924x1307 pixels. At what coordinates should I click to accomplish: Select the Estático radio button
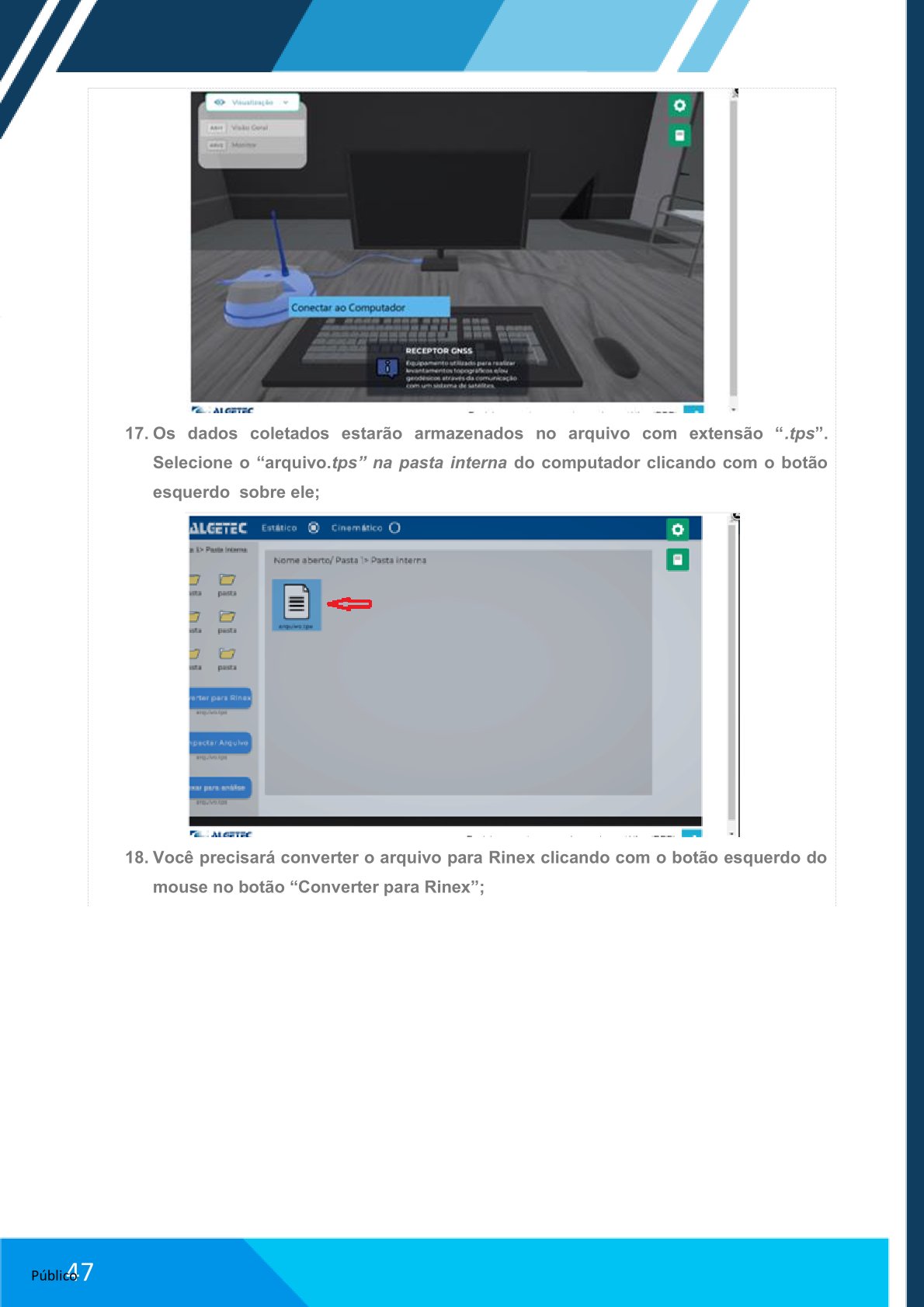(314, 528)
